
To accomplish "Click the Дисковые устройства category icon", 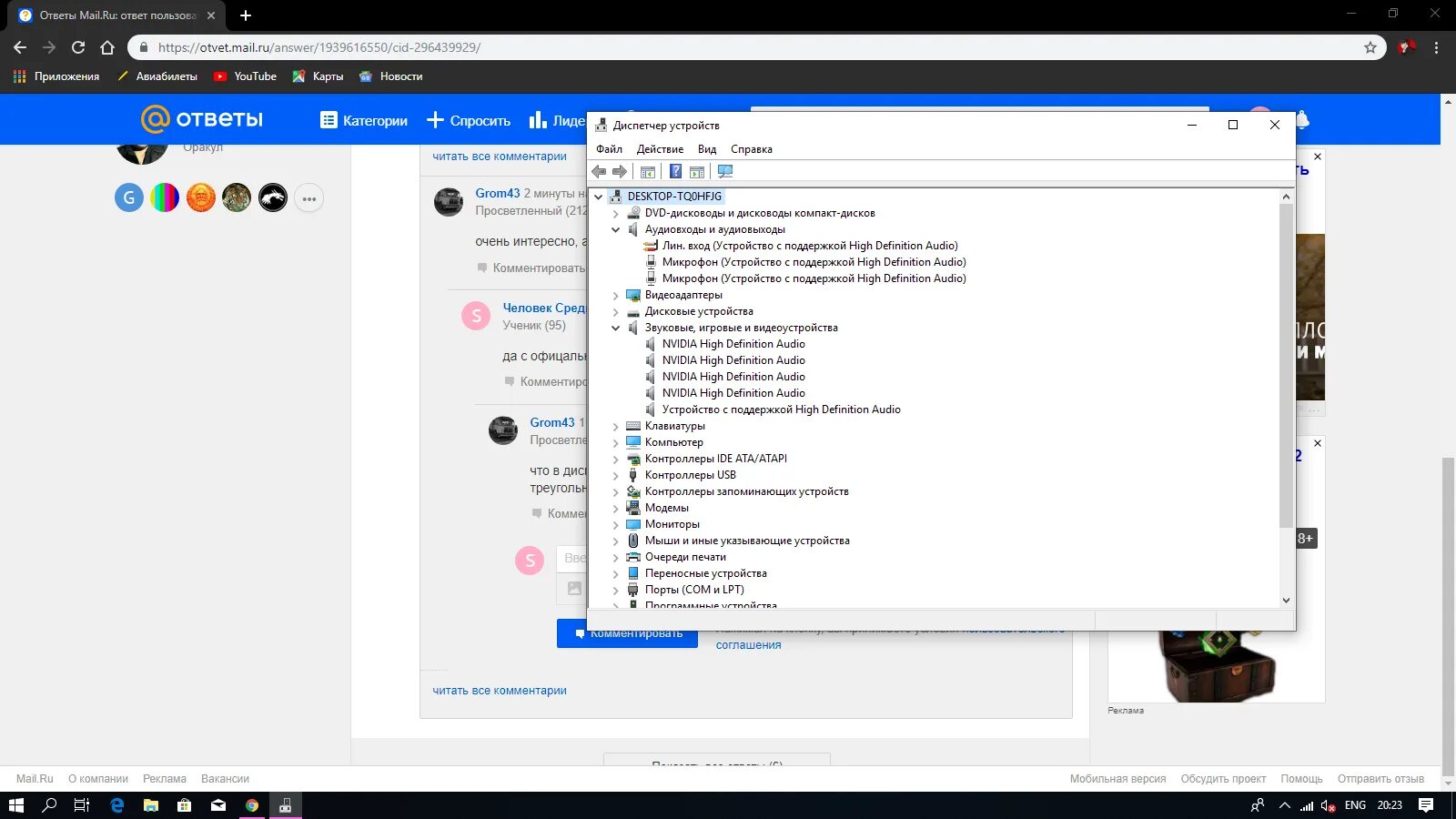I will point(633,311).
